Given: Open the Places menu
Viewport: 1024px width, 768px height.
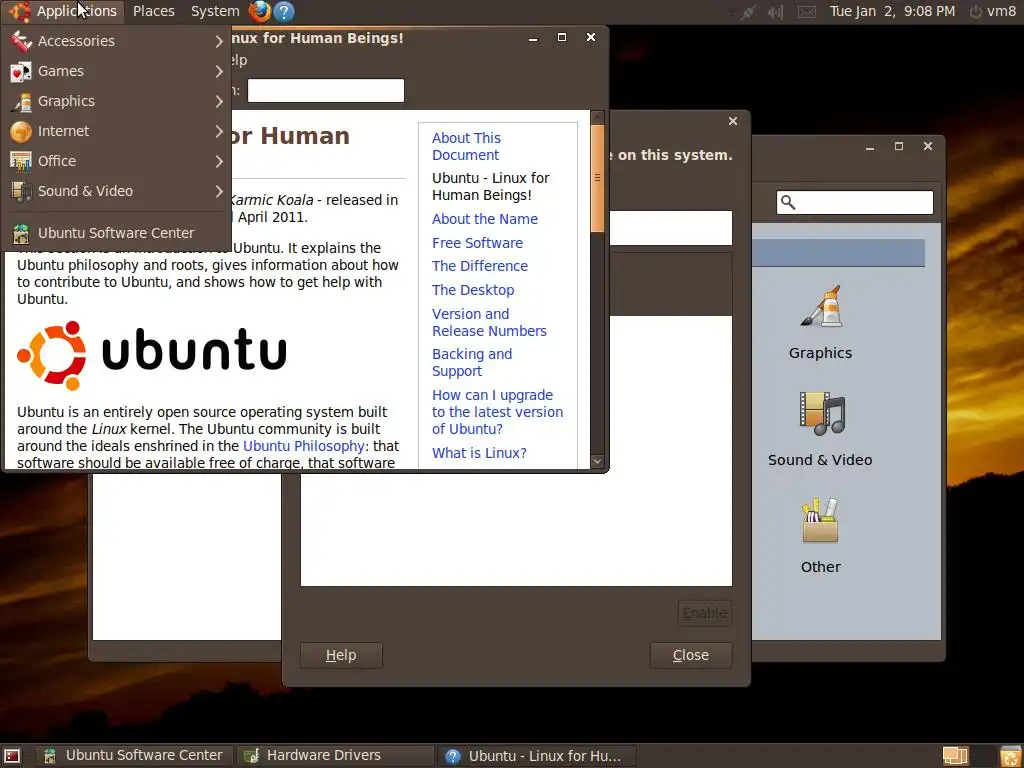Looking at the screenshot, I should (153, 11).
